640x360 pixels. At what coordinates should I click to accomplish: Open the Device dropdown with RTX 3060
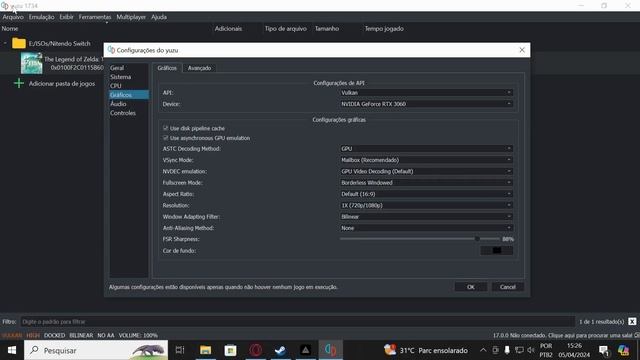(426, 104)
